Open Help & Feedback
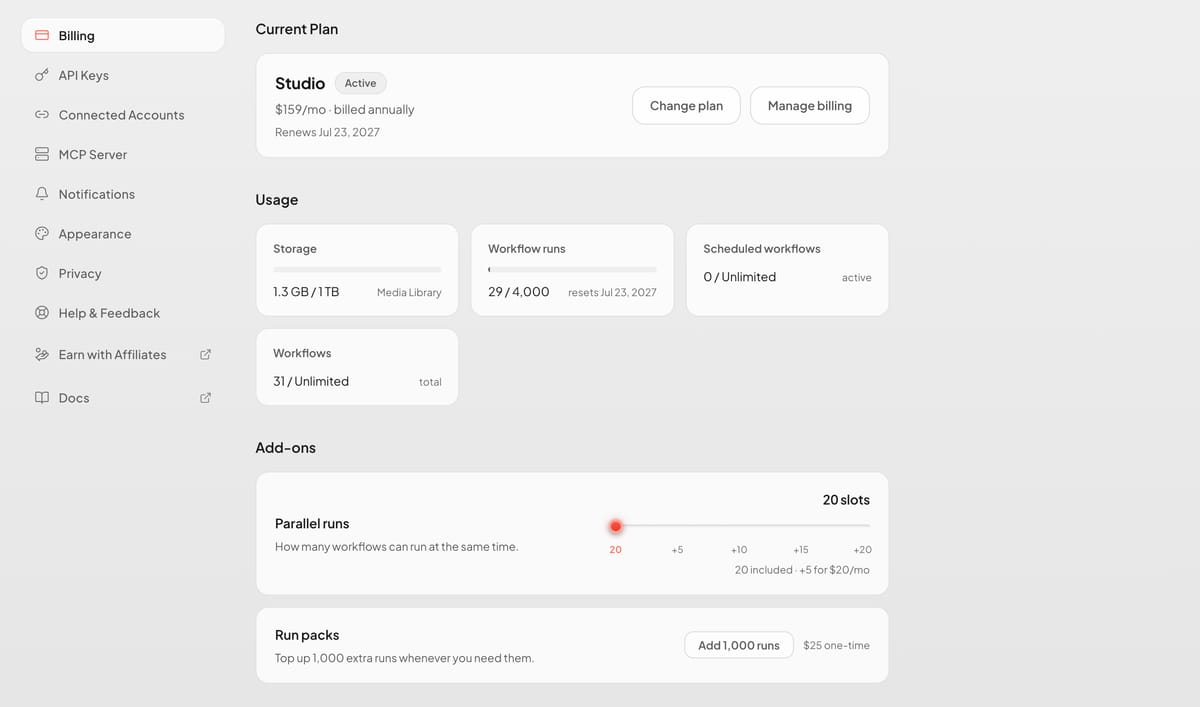This screenshot has width=1200, height=707. tap(123, 313)
